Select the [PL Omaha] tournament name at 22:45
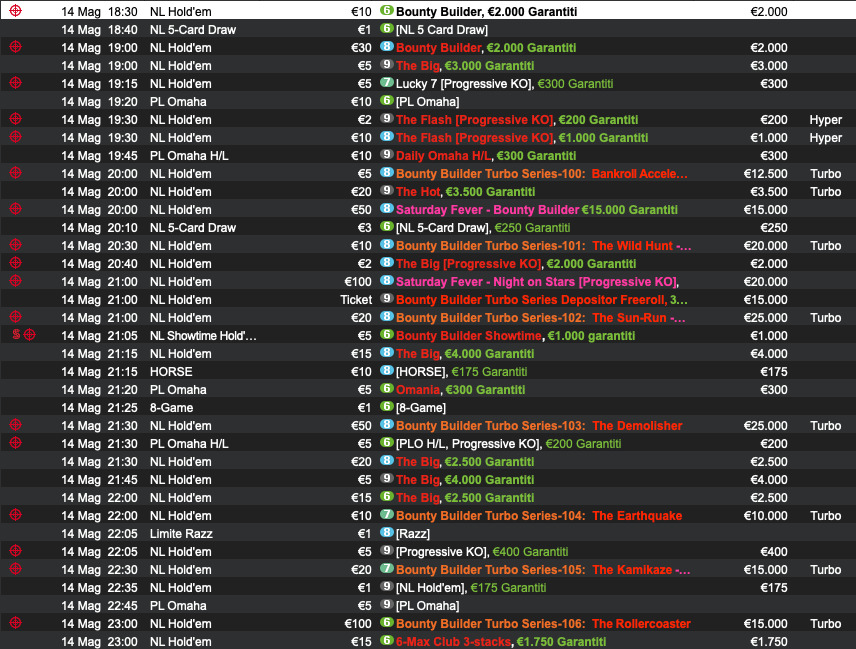 click(427, 606)
